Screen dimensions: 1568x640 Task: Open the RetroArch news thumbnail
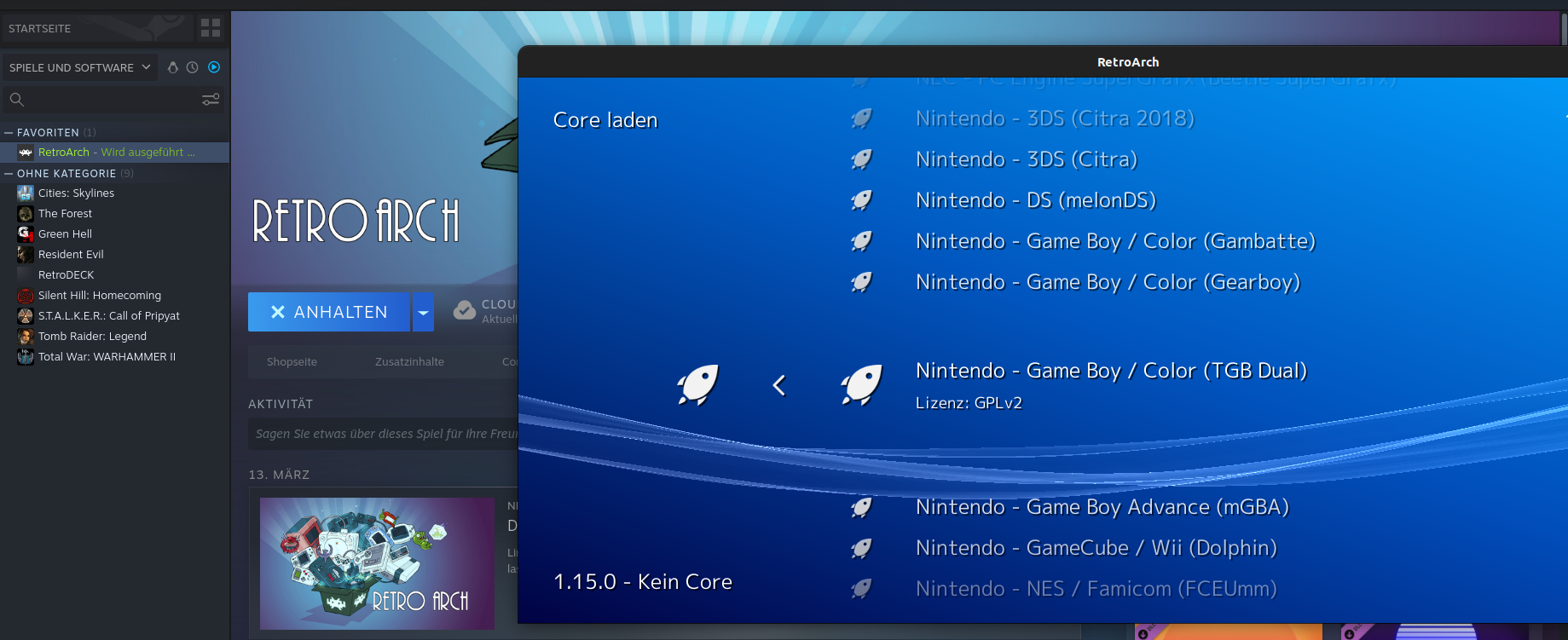(377, 564)
